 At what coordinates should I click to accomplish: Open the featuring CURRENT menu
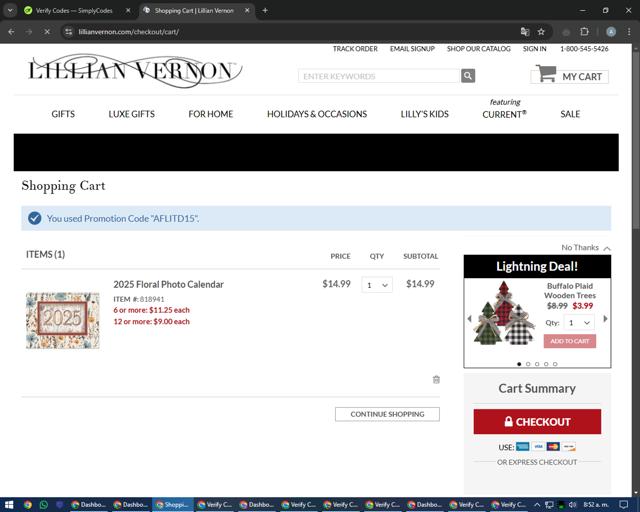pos(504,109)
